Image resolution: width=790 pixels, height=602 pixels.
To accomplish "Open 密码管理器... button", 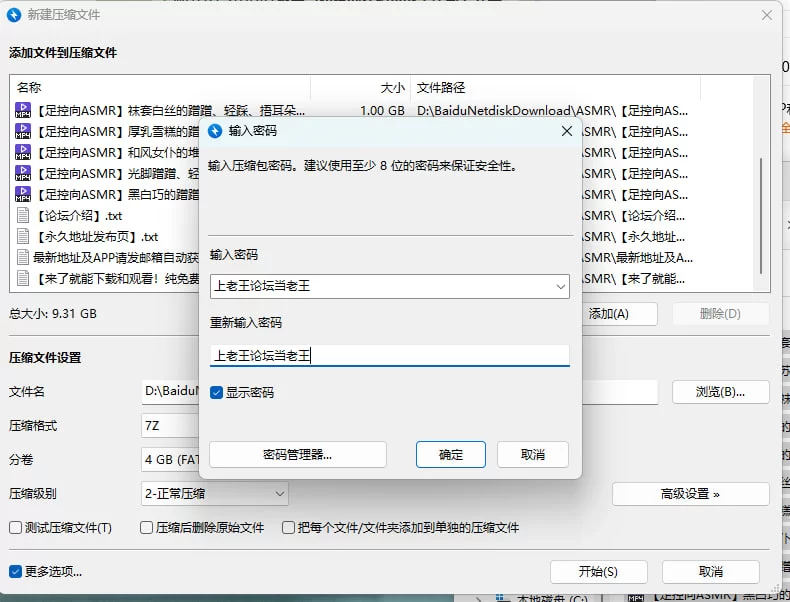I will point(298,455).
